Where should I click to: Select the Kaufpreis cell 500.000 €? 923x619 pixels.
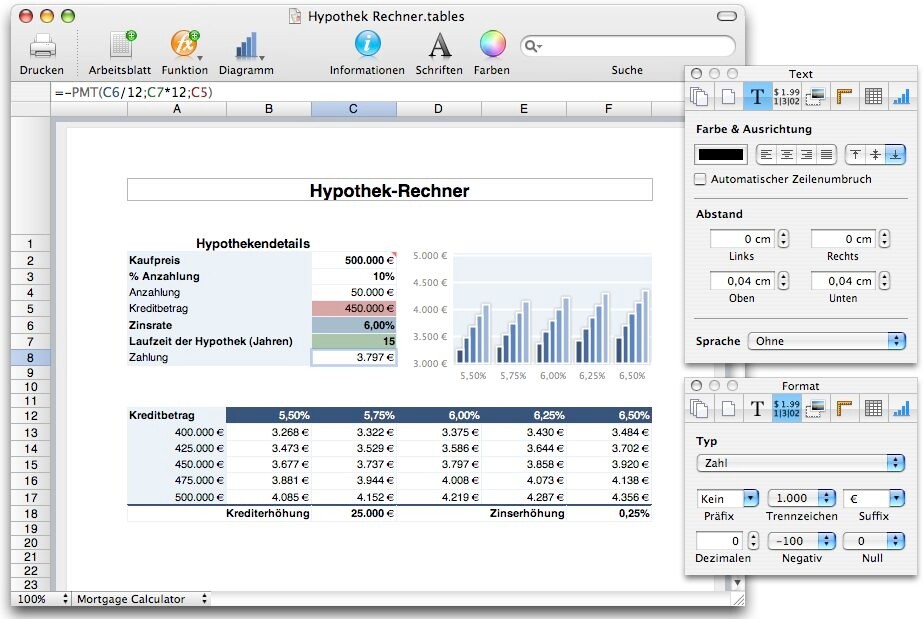[354, 260]
